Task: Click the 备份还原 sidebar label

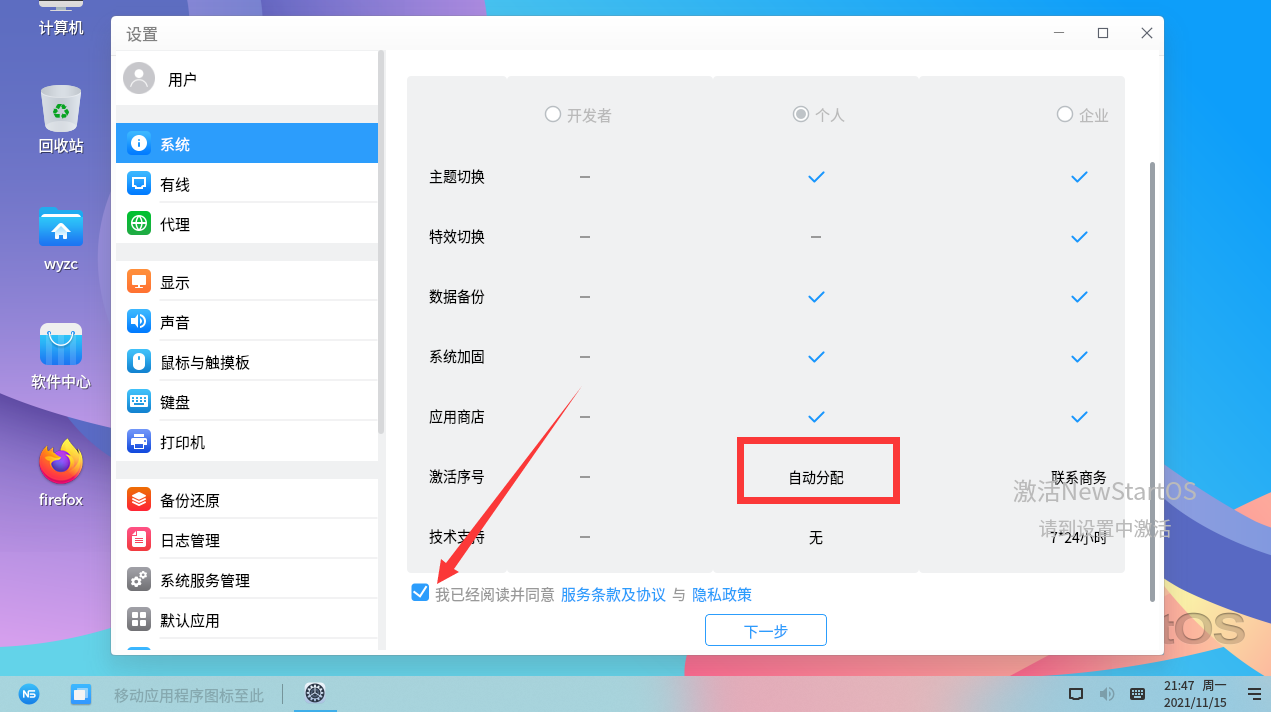Action: (x=190, y=501)
